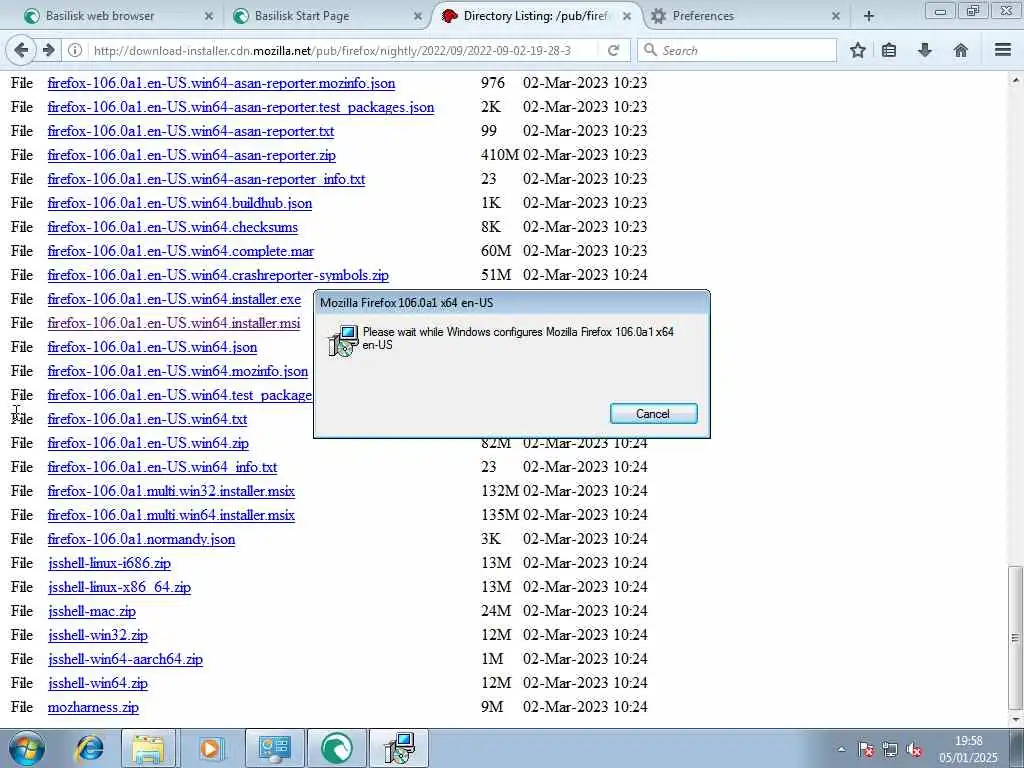Viewport: 1024px width, 768px height.
Task: Reload the current page
Action: click(x=613, y=50)
